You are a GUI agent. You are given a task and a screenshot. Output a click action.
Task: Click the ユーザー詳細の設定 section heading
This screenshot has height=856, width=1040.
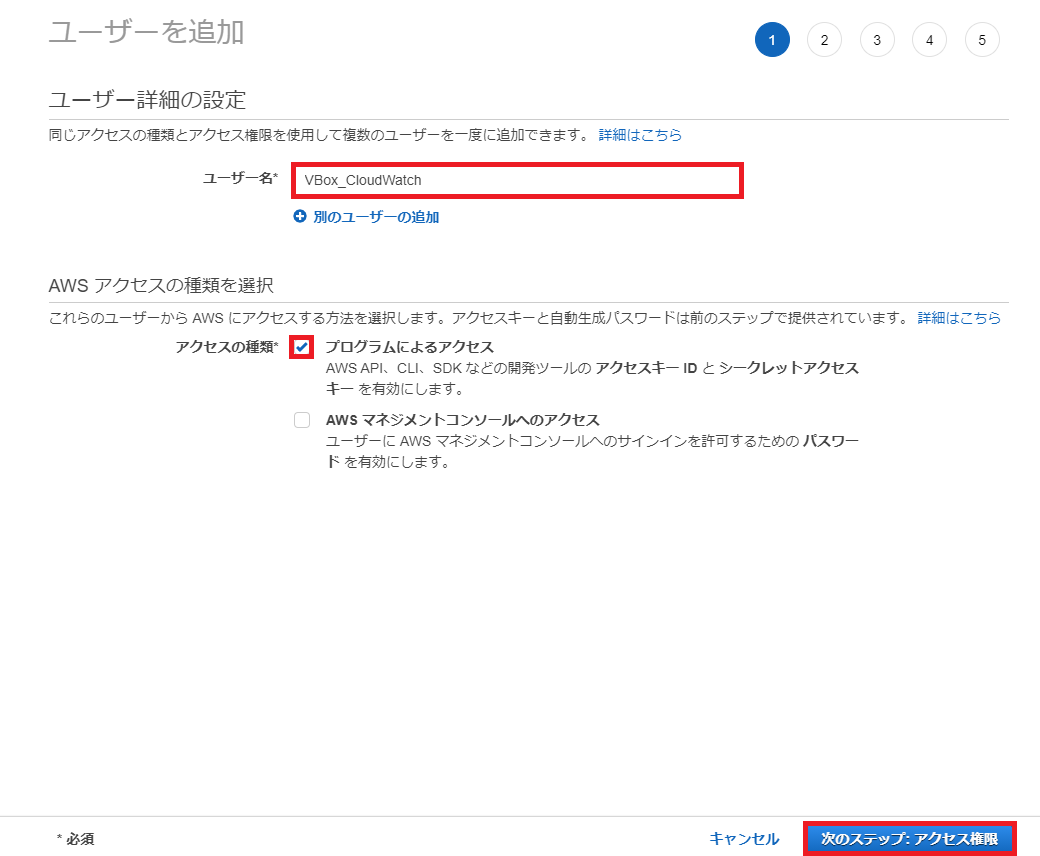pos(147,99)
